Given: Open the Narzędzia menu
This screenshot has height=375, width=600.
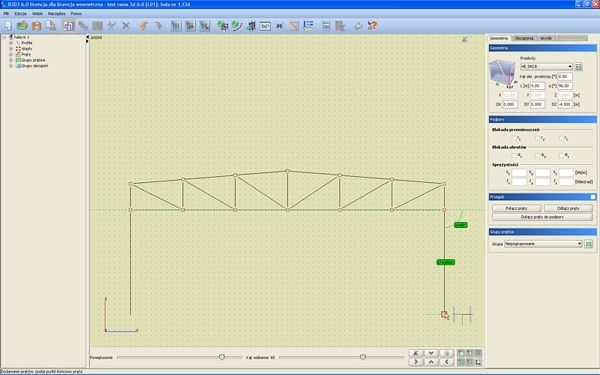Looking at the screenshot, I should [57, 13].
